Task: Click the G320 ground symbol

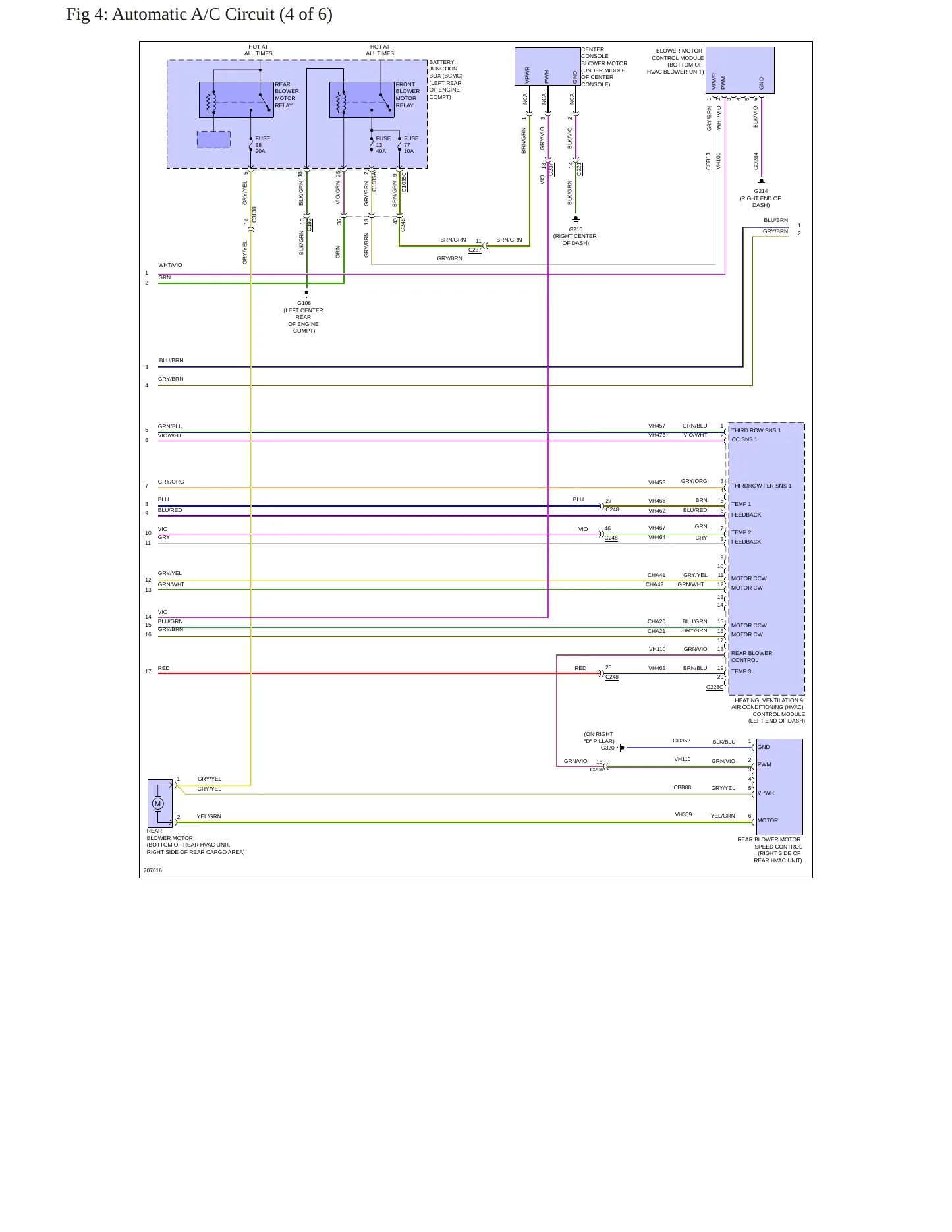Action: pyautogui.click(x=621, y=748)
